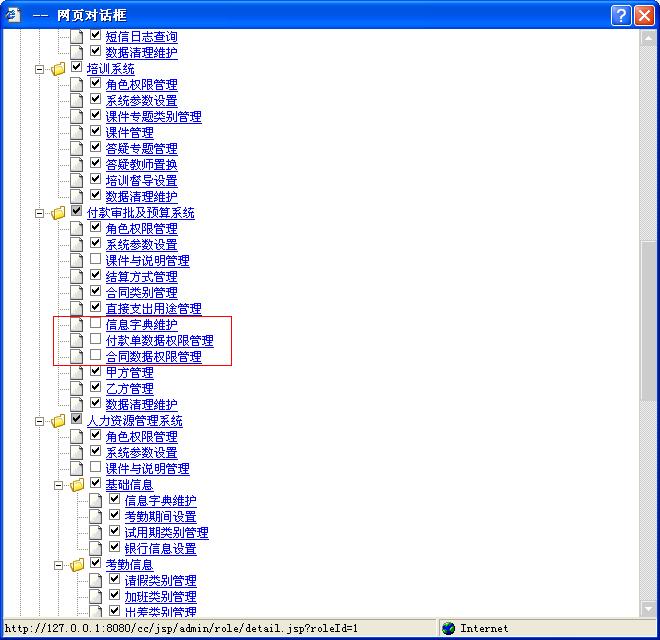Uncheck the 考勤信息 folder checkbox
This screenshot has height=640, width=660.
96,563
